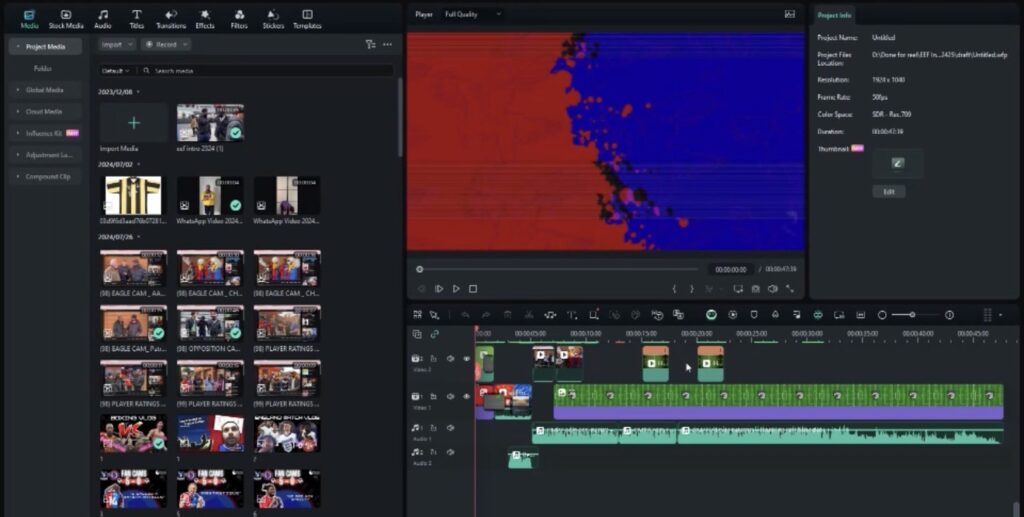
Task: Open the three-dots more options in media panel
Action: tap(387, 44)
